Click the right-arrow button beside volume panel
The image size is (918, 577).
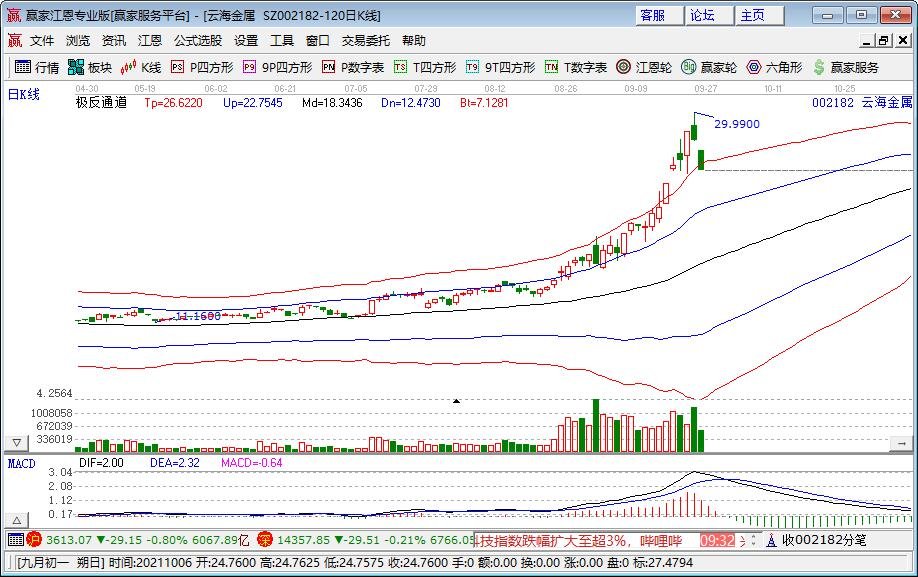pos(901,444)
